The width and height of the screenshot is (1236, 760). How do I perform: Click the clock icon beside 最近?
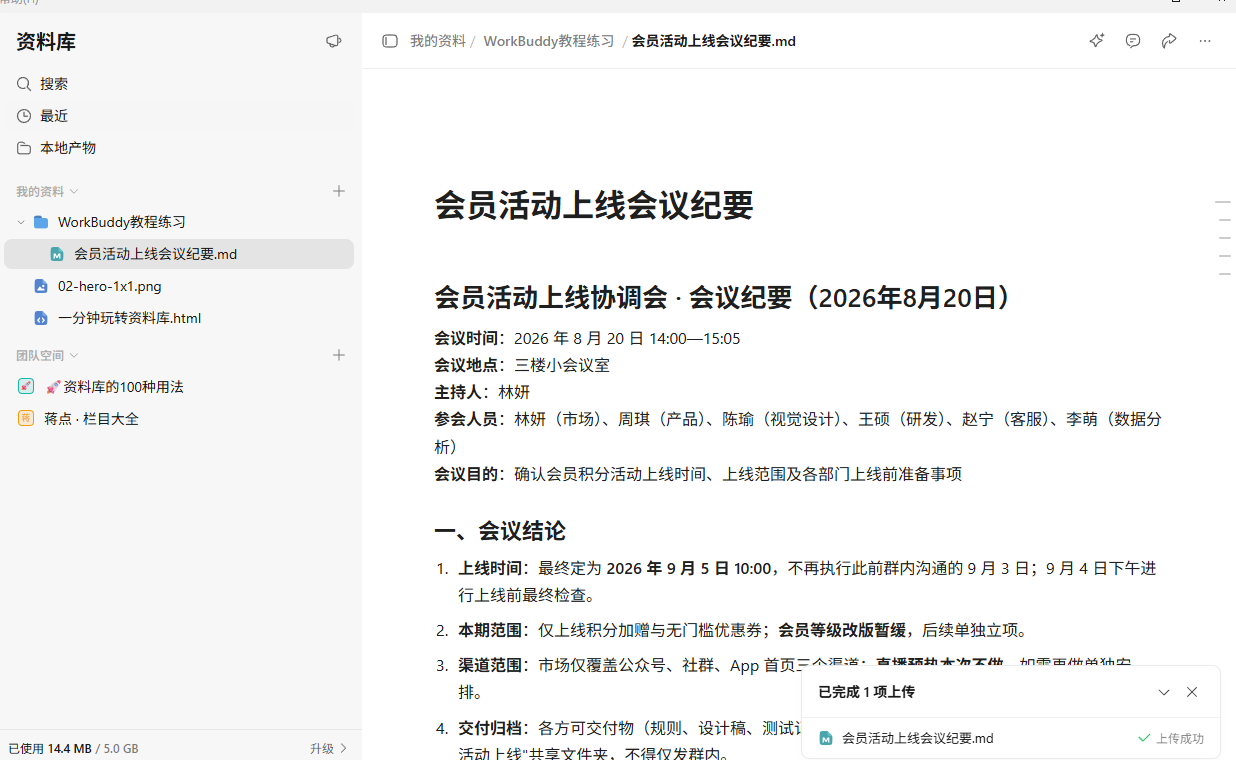click(x=24, y=116)
